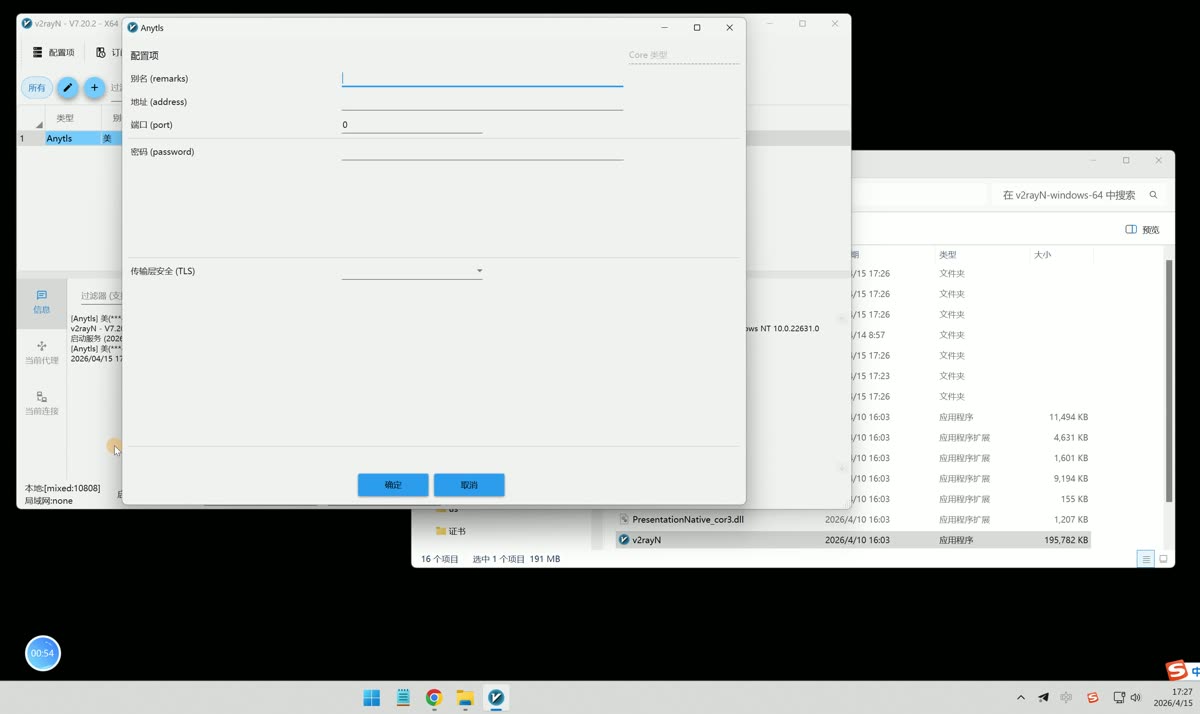The width and height of the screenshot is (1200, 714).
Task: Click the Sogou input tray icon
Action: (x=1092, y=698)
